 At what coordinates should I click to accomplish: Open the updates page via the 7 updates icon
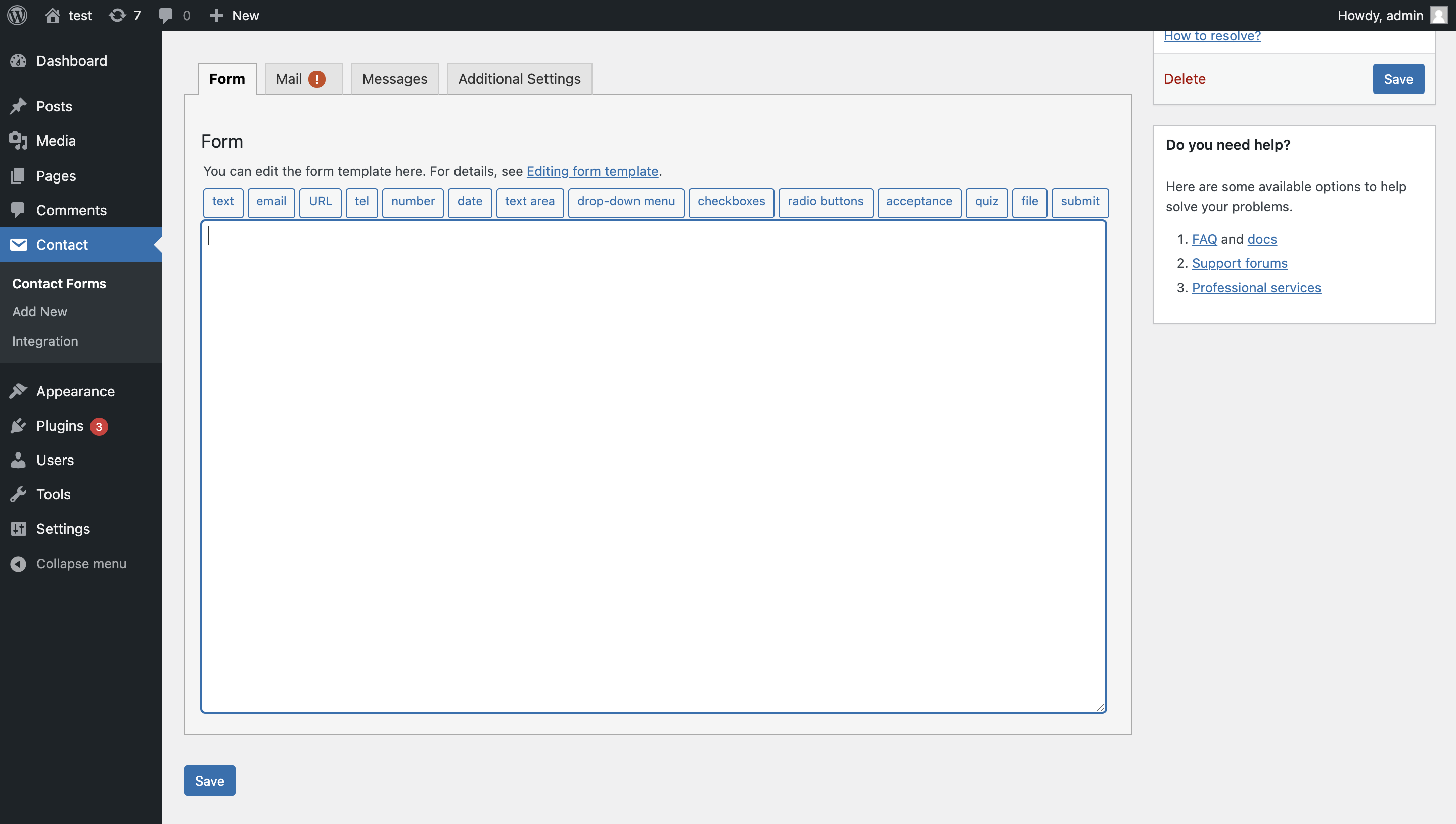coord(124,15)
